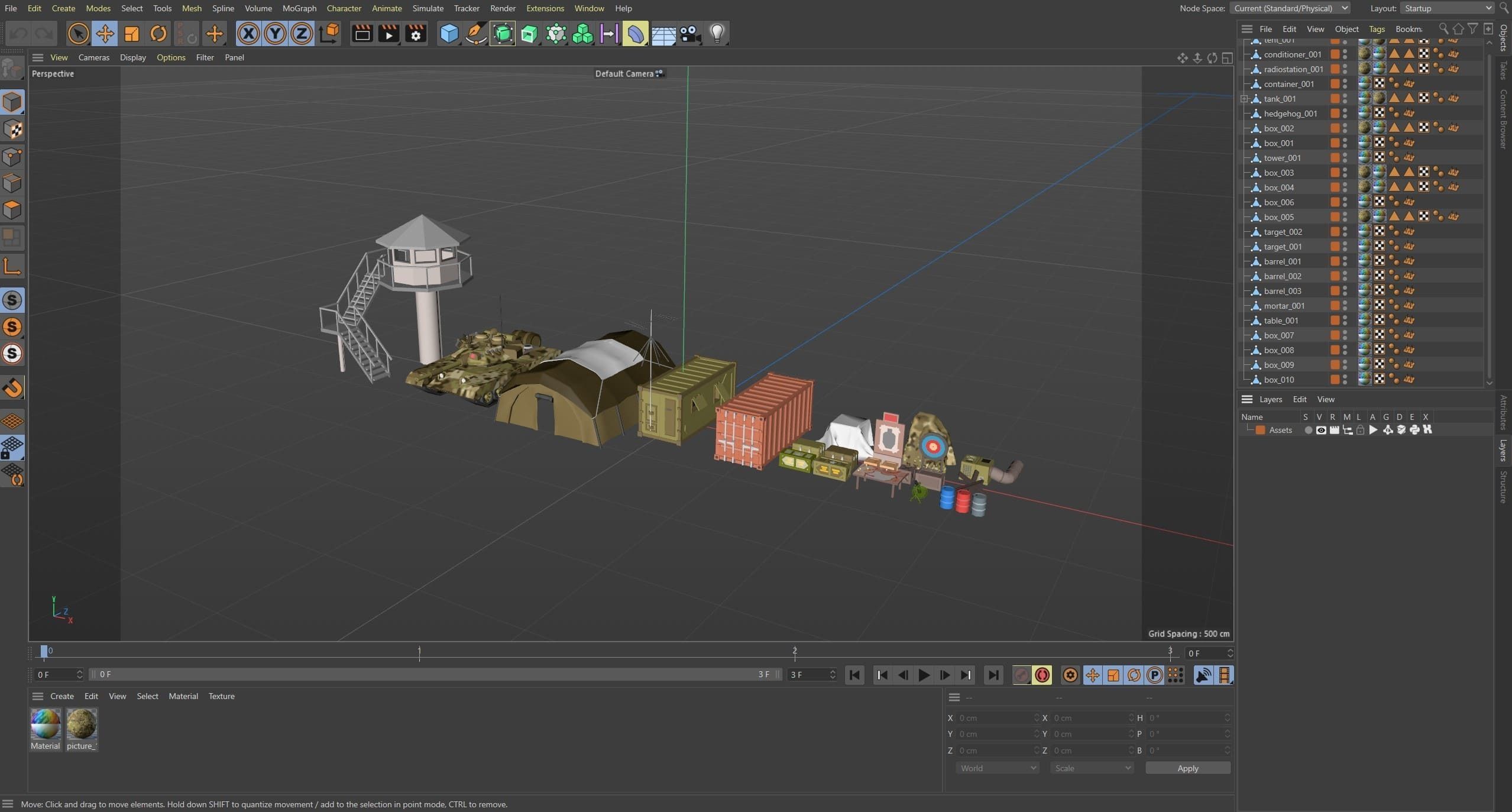The width and height of the screenshot is (1512, 812).
Task: Open Layout Startup dropdown
Action: tap(1447, 8)
